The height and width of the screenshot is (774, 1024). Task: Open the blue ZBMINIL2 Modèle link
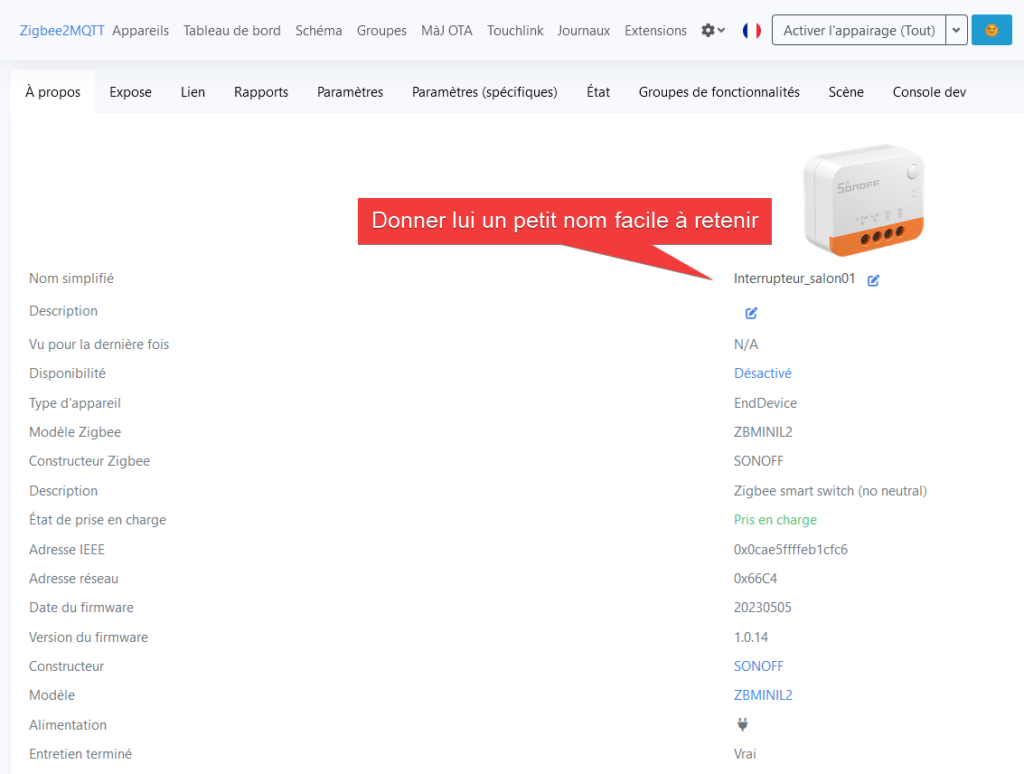pyautogui.click(x=763, y=695)
